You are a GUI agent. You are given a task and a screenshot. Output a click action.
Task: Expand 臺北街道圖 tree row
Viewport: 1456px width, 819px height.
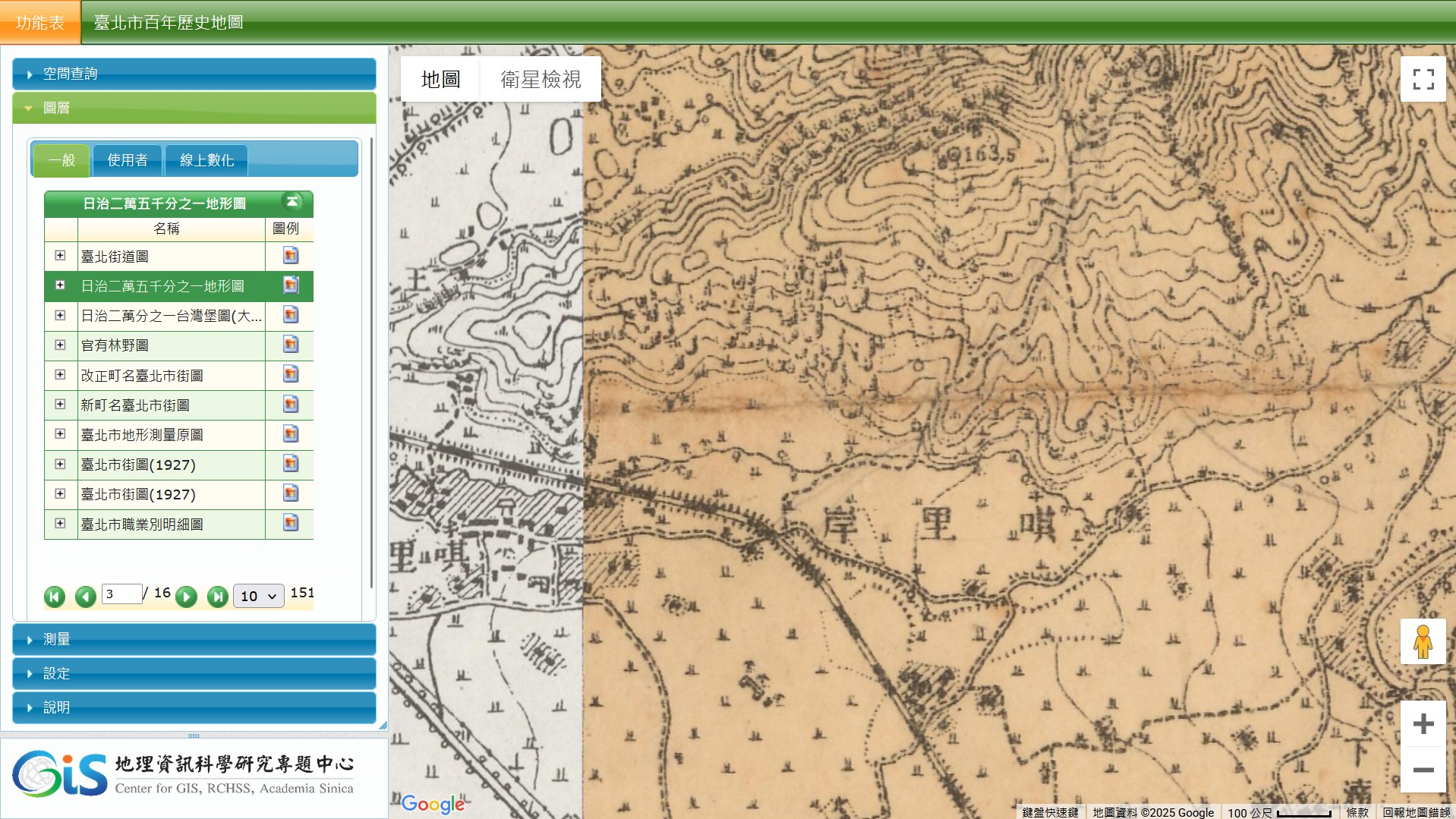(60, 256)
